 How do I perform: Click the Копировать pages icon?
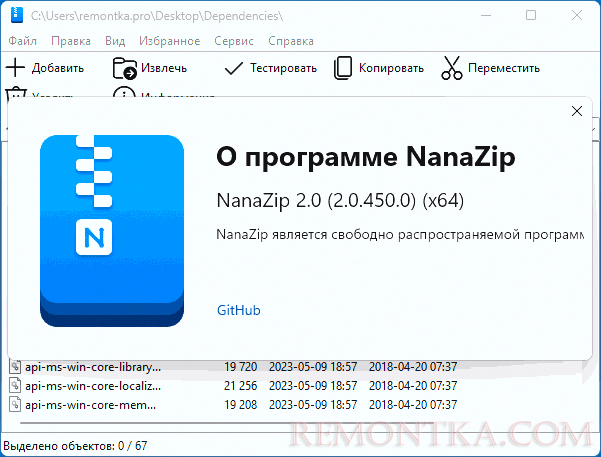pyautogui.click(x=343, y=68)
